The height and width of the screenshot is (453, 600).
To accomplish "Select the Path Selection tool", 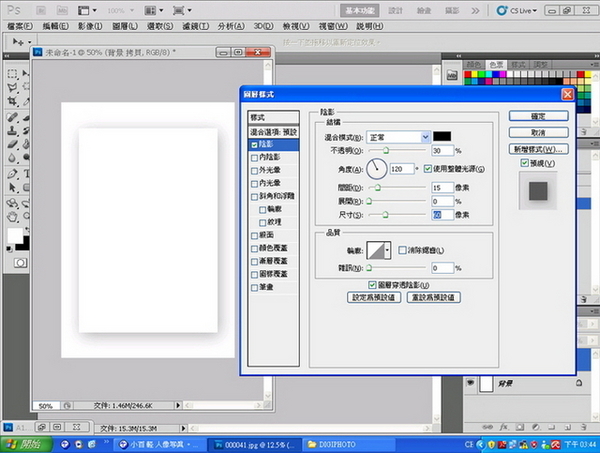I will click(x=12, y=187).
